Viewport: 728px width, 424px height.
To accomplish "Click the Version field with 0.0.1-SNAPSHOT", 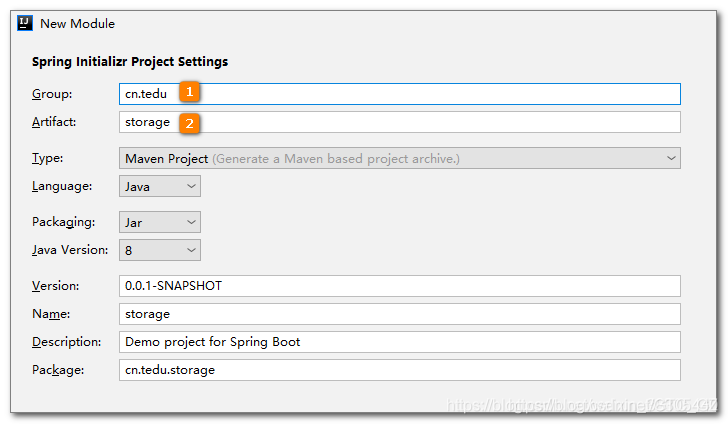I will (400, 286).
